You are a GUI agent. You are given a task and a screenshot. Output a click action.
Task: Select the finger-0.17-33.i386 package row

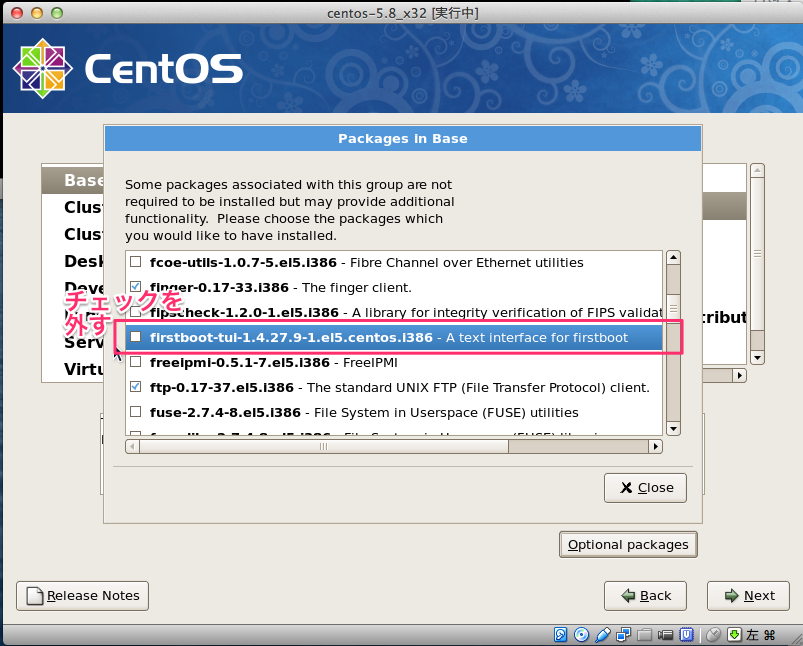click(394, 287)
